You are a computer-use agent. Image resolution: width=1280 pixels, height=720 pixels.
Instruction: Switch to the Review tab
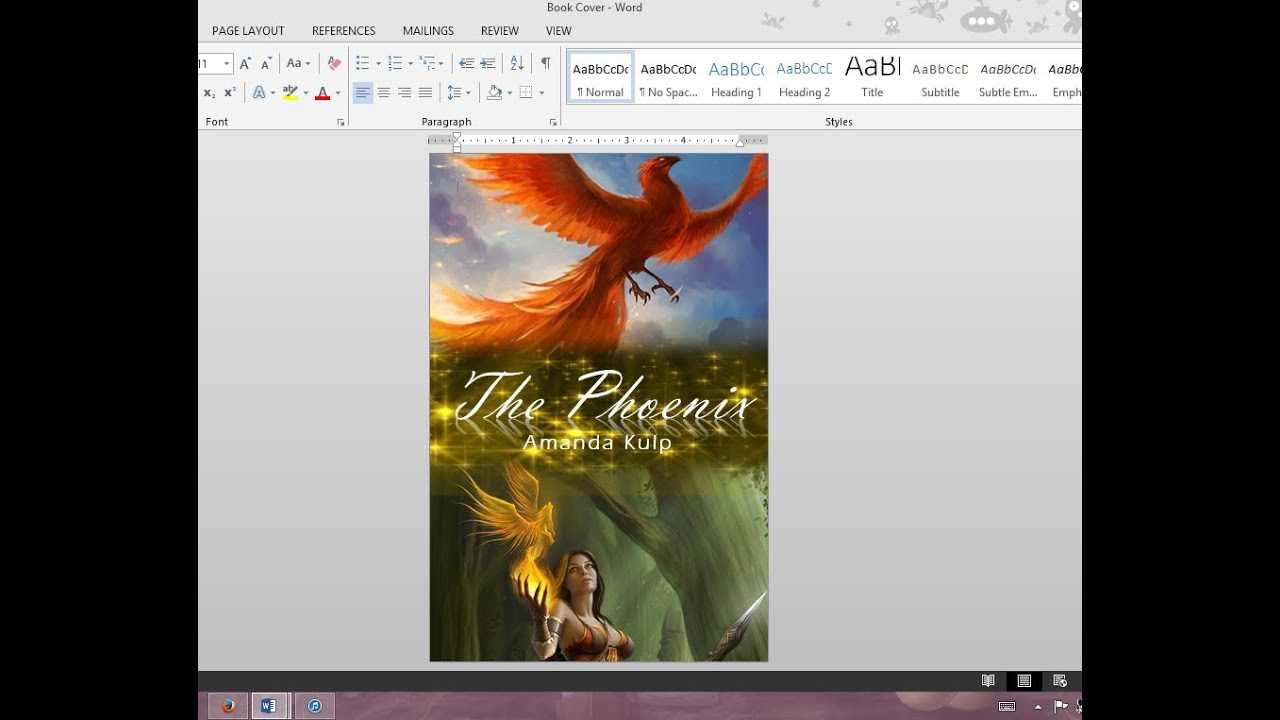(499, 31)
